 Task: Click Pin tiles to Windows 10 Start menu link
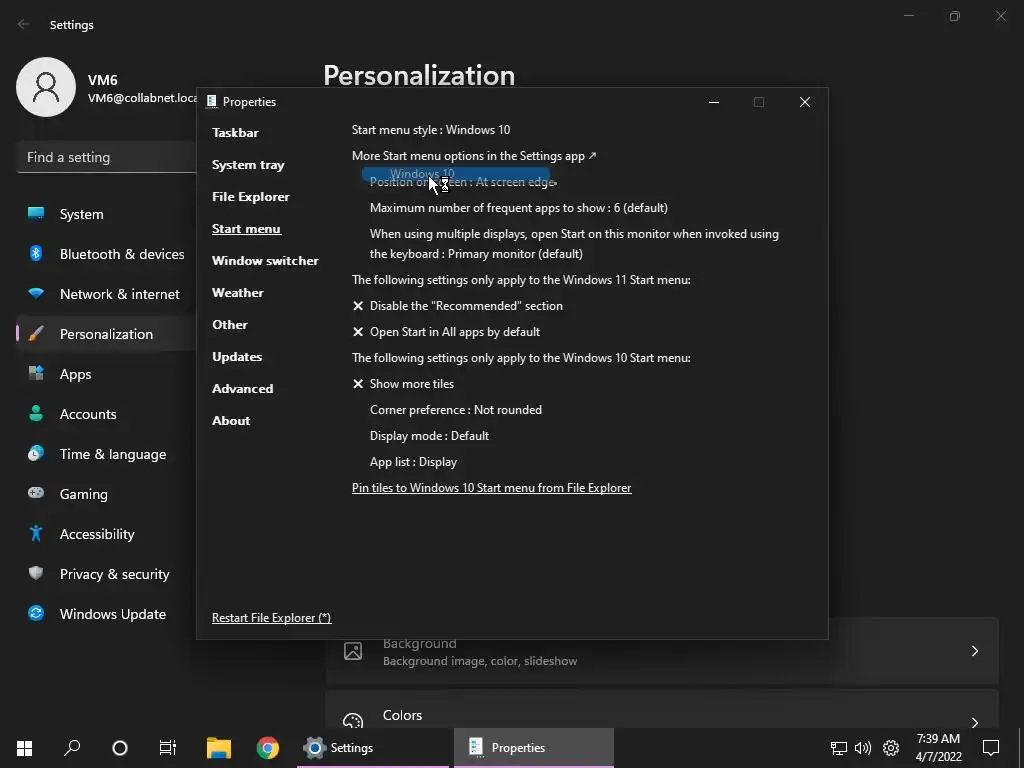tap(492, 488)
